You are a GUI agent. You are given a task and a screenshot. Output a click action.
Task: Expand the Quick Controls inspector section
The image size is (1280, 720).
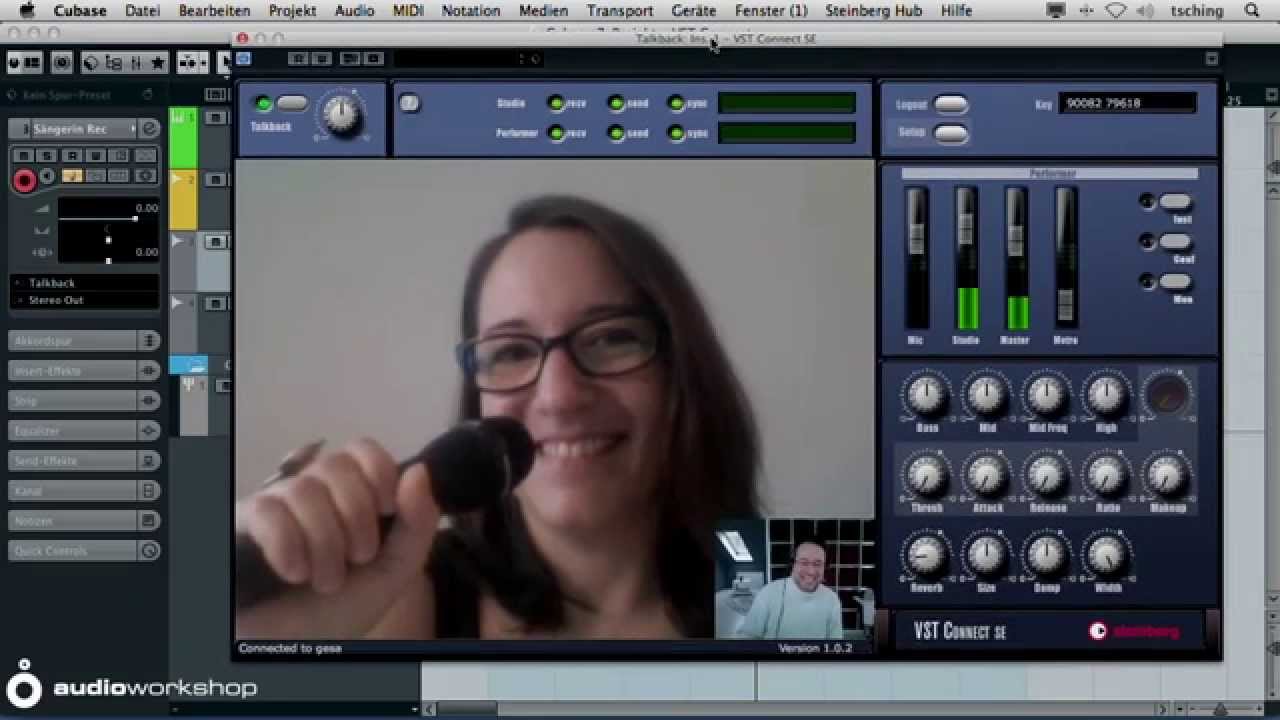[73, 551]
